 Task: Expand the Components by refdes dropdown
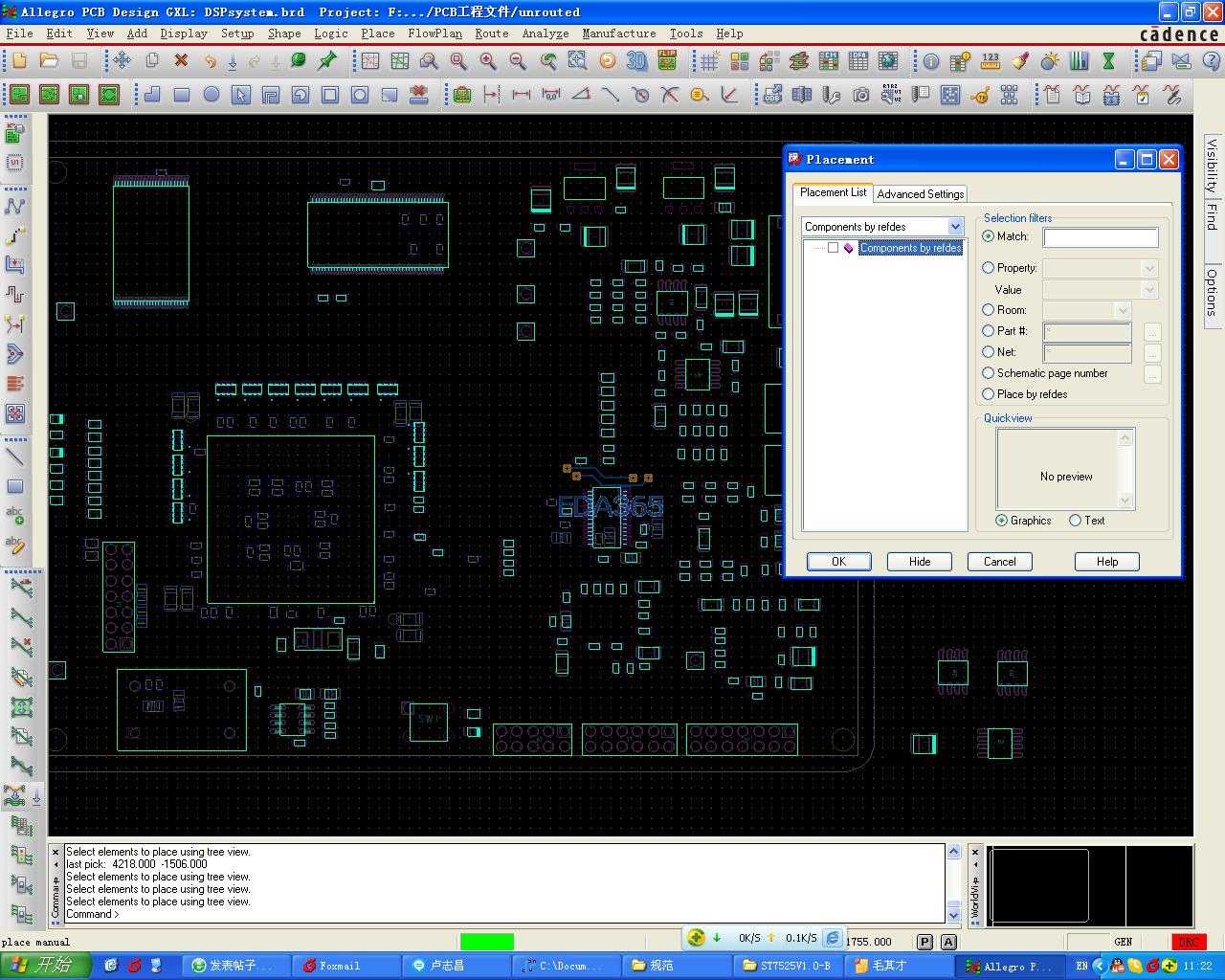tap(955, 227)
